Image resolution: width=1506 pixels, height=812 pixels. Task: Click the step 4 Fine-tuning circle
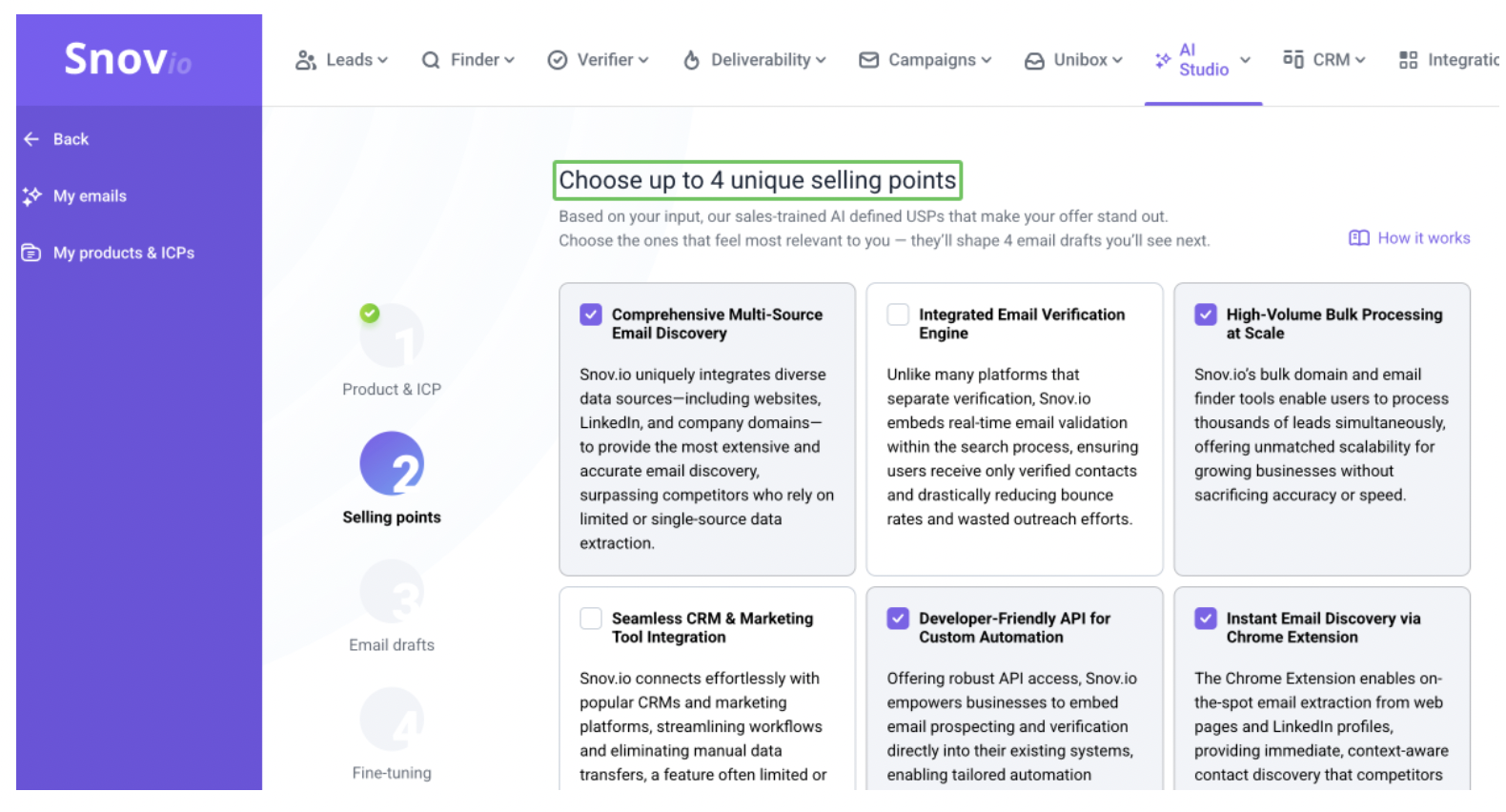click(392, 719)
